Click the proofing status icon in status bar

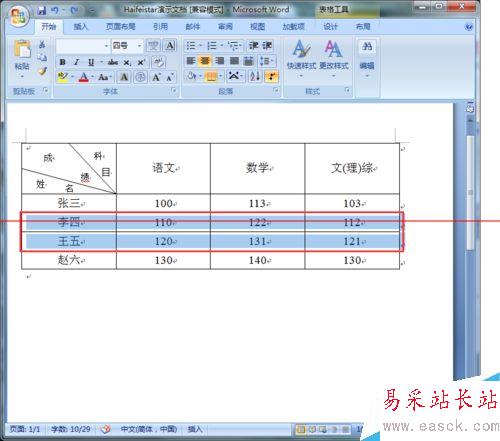pos(106,429)
